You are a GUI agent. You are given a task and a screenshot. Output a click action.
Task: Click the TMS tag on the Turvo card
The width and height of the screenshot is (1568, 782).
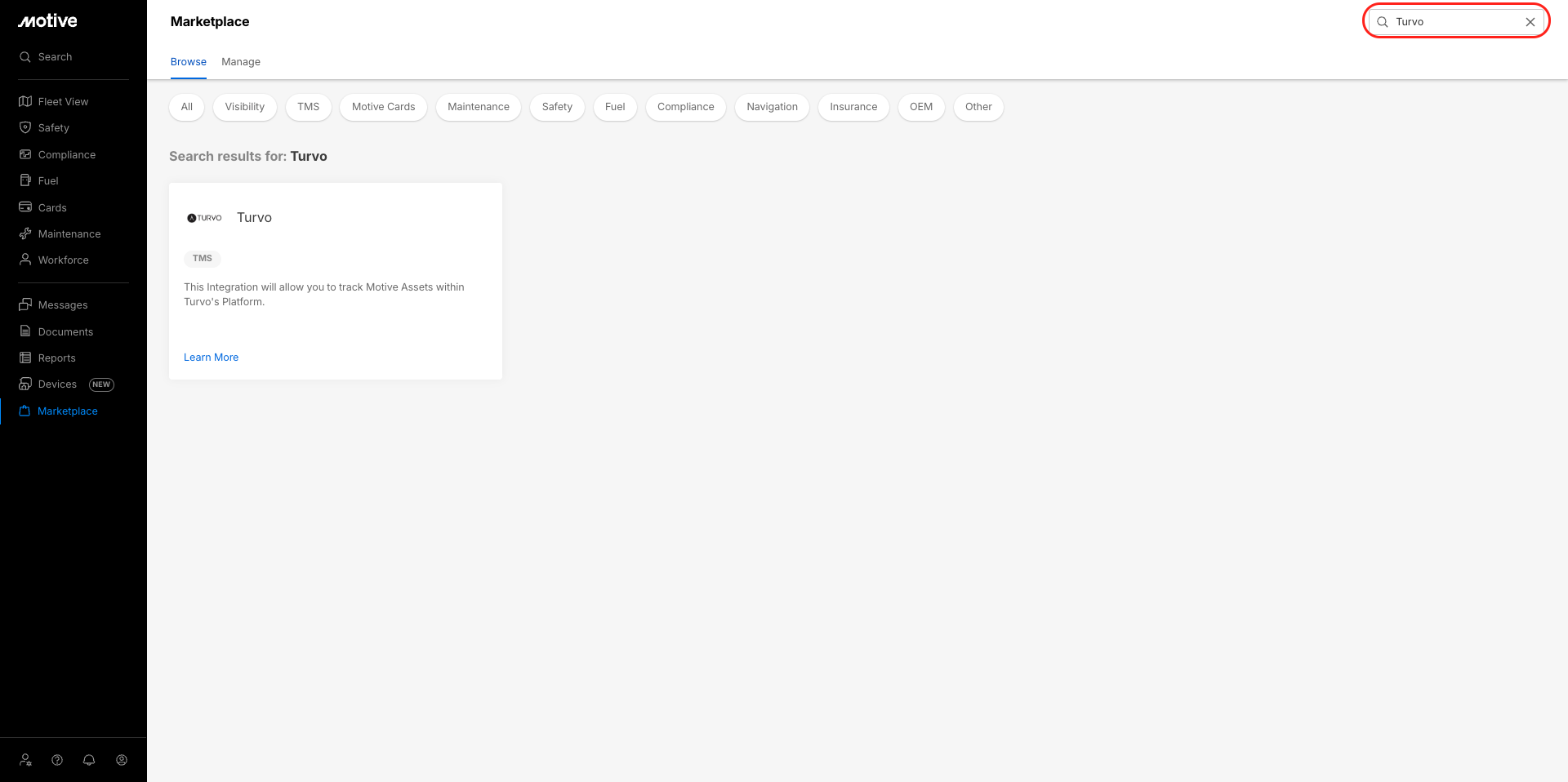pyautogui.click(x=203, y=259)
